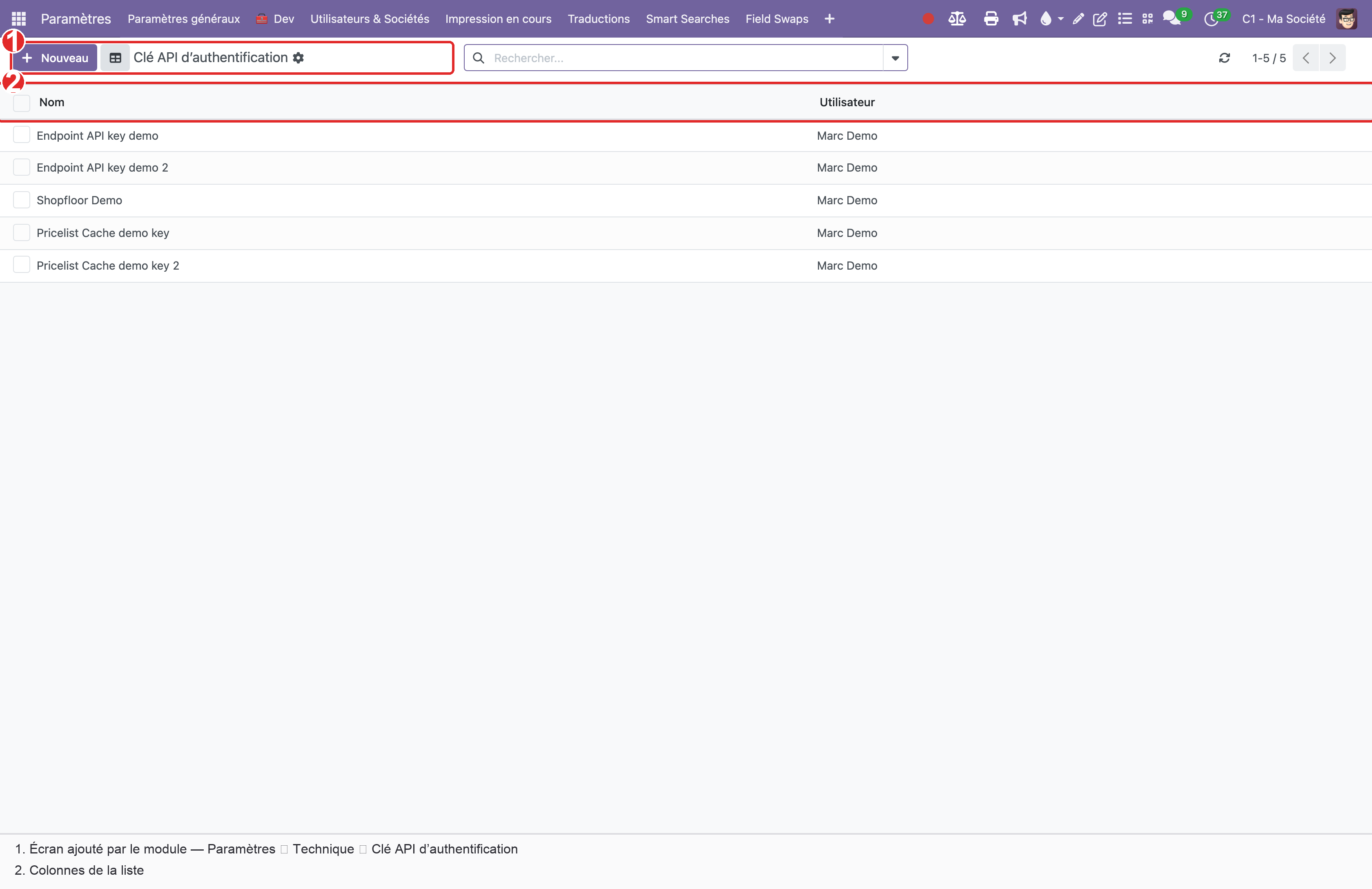Expand the search options dropdown arrow
This screenshot has height=889, width=1372.
(x=895, y=58)
